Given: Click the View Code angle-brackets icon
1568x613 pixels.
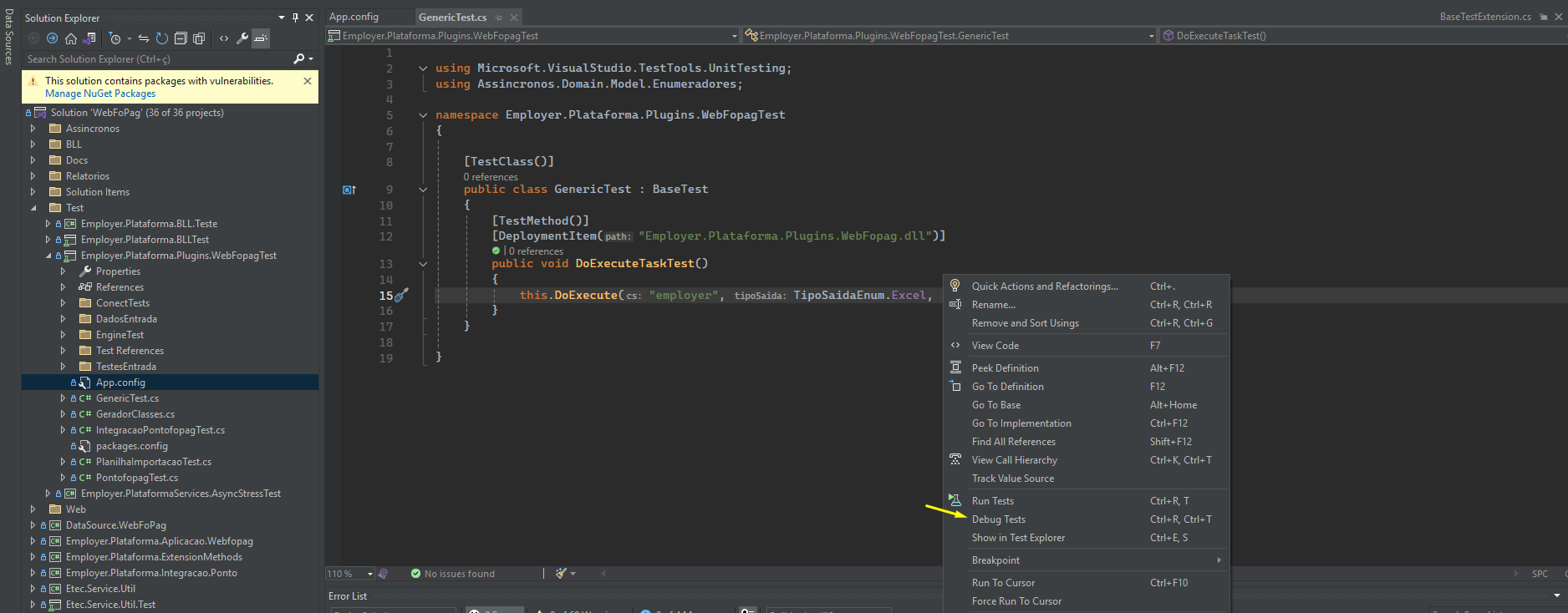Looking at the screenshot, I should 224,38.
